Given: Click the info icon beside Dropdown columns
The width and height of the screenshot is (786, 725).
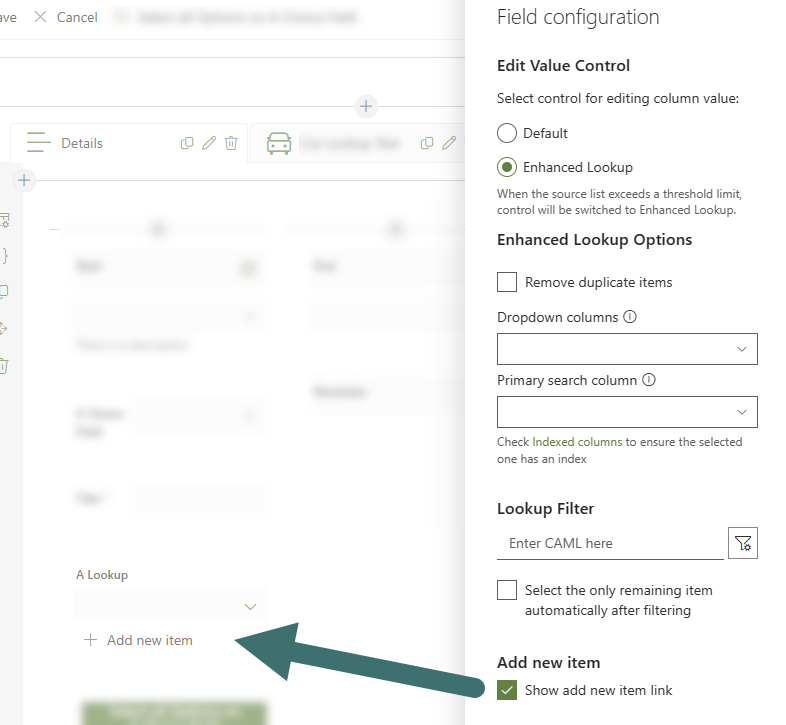Looking at the screenshot, I should click(x=630, y=317).
